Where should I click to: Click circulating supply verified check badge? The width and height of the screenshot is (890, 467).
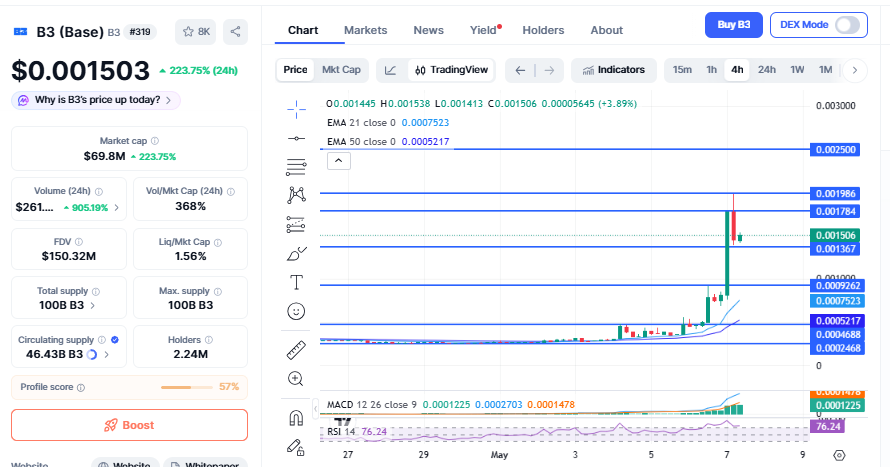click(115, 340)
